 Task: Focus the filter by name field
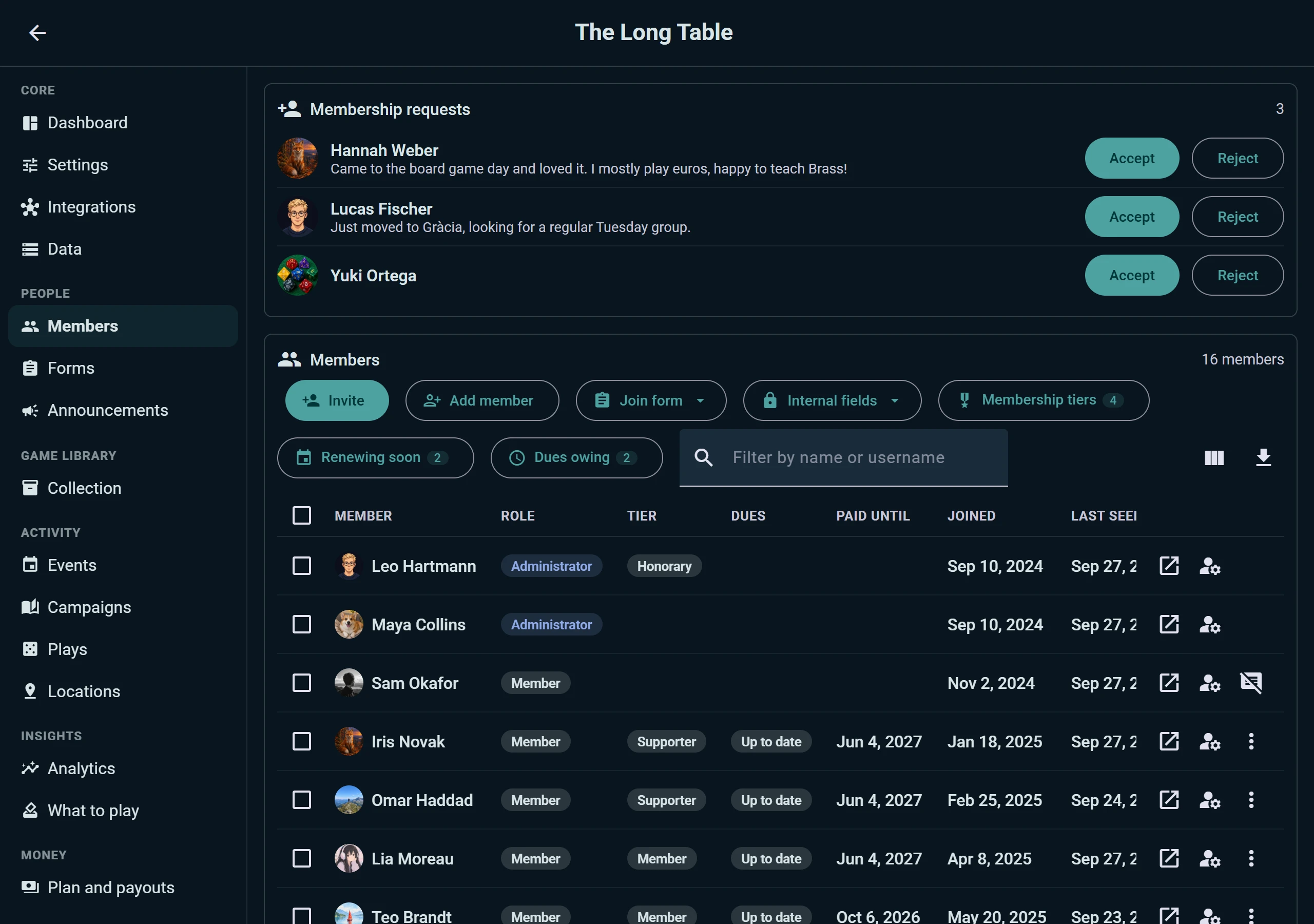[843, 457]
